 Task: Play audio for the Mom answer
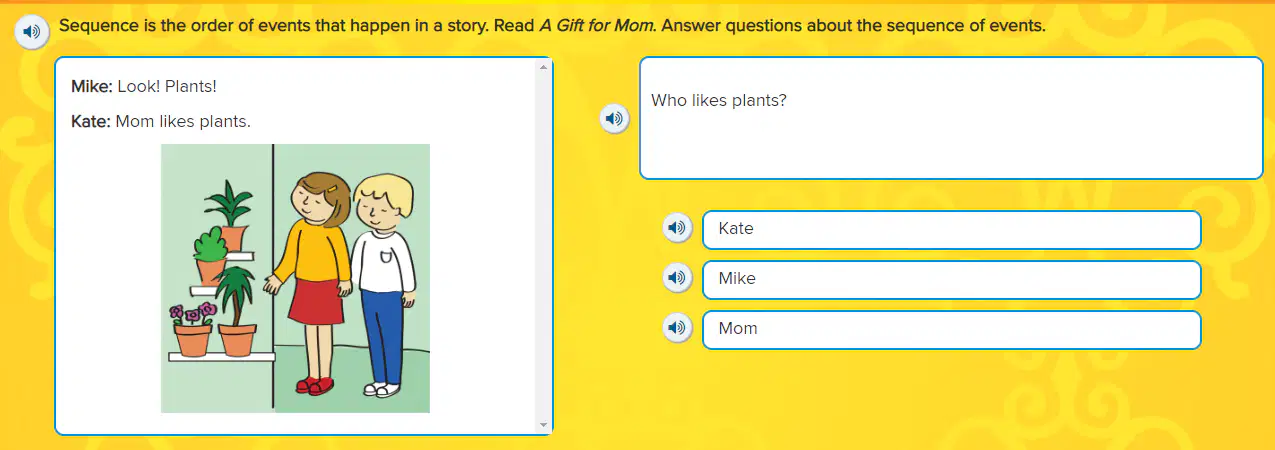(x=678, y=327)
